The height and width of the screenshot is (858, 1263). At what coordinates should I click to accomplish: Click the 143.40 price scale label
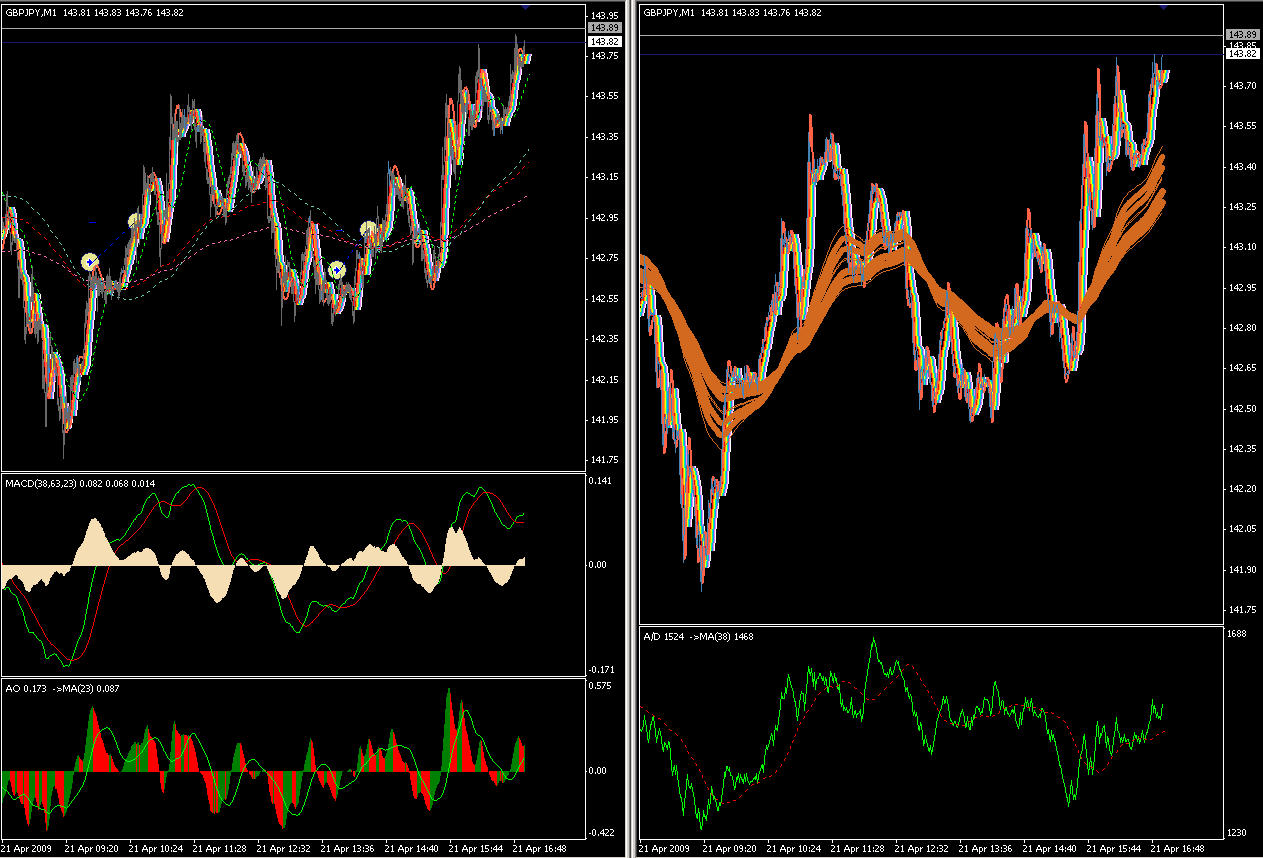pyautogui.click(x=1242, y=166)
